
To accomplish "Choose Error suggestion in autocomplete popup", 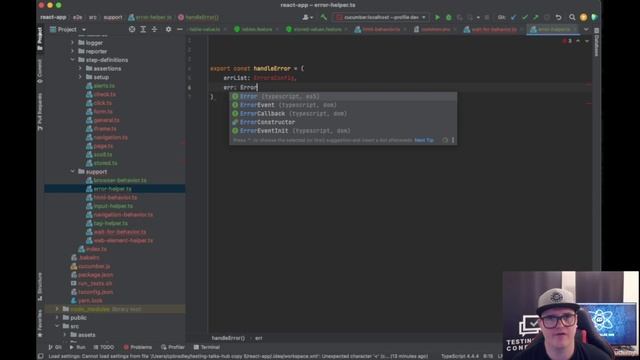I will pyautogui.click(x=343, y=96).
